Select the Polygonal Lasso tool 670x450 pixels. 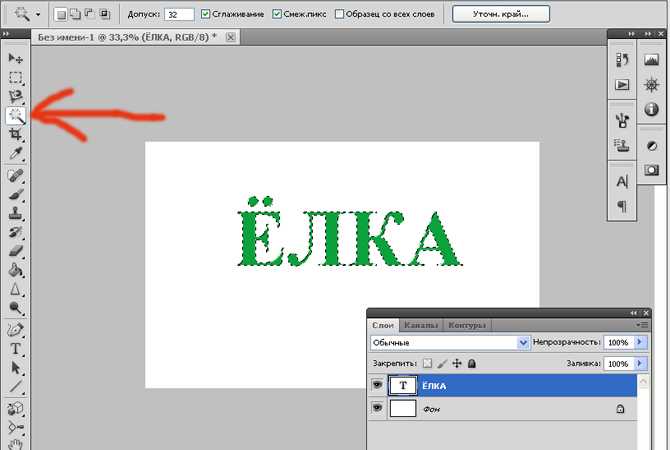point(15,97)
